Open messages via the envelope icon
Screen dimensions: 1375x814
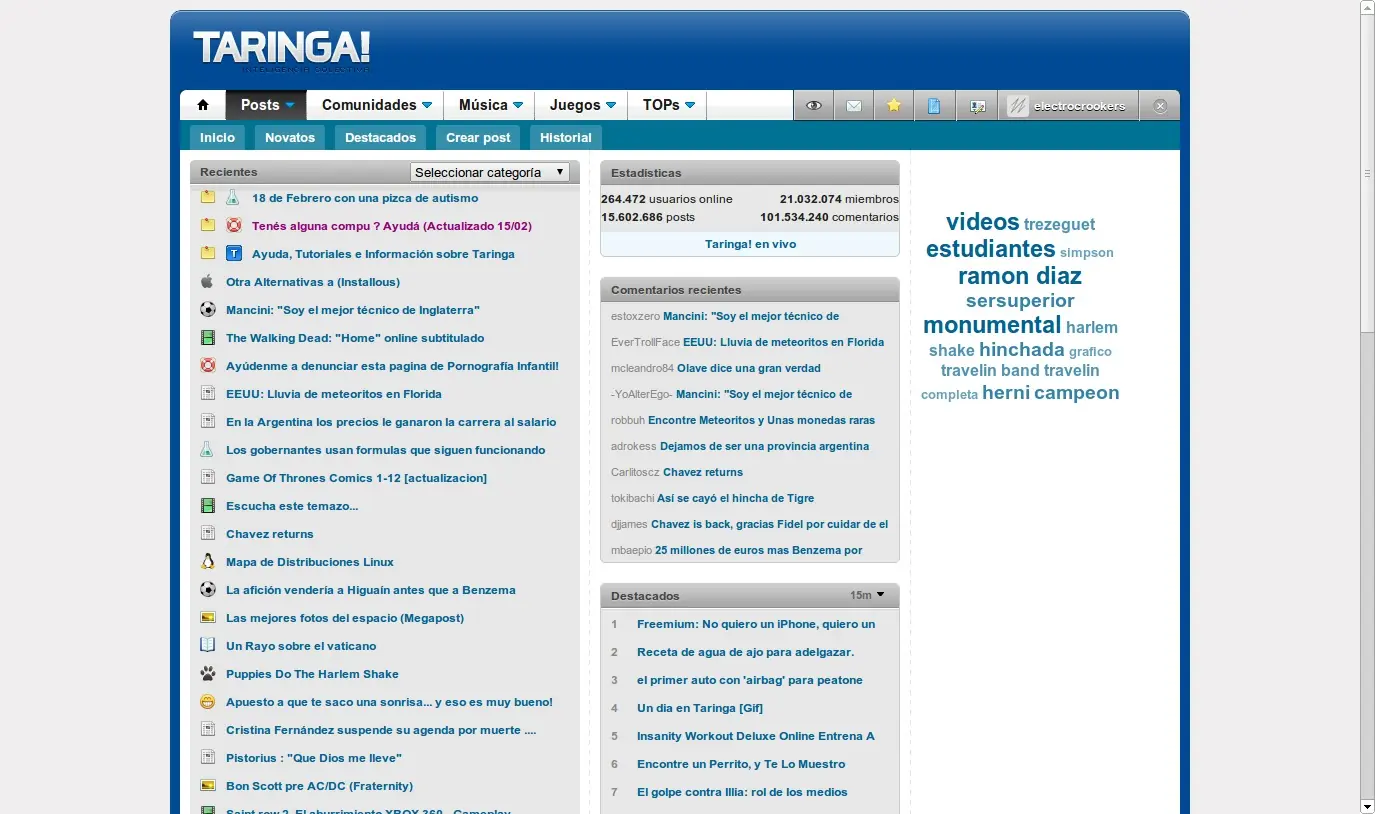tap(854, 105)
